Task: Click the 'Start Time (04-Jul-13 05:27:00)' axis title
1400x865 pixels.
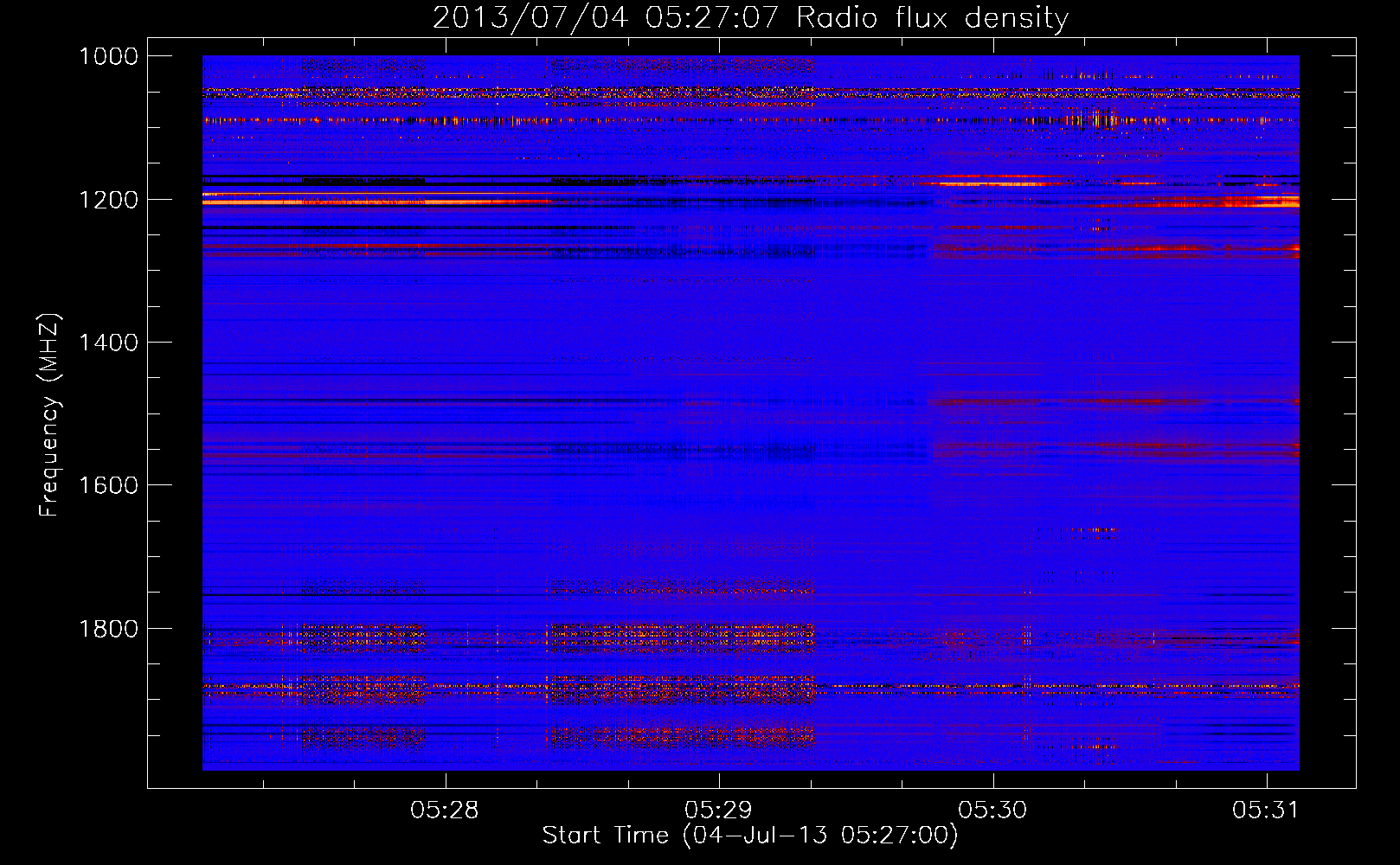Action: [x=750, y=836]
